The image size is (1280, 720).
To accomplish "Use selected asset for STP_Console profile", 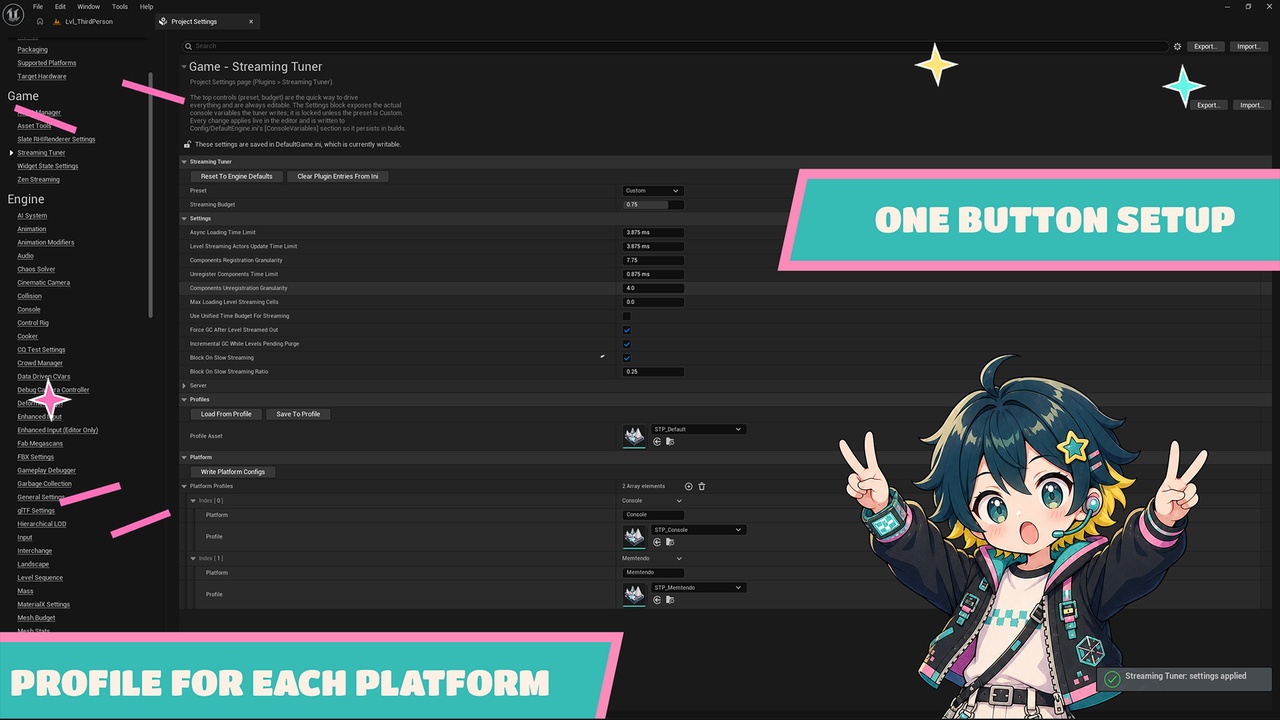I will click(x=657, y=542).
